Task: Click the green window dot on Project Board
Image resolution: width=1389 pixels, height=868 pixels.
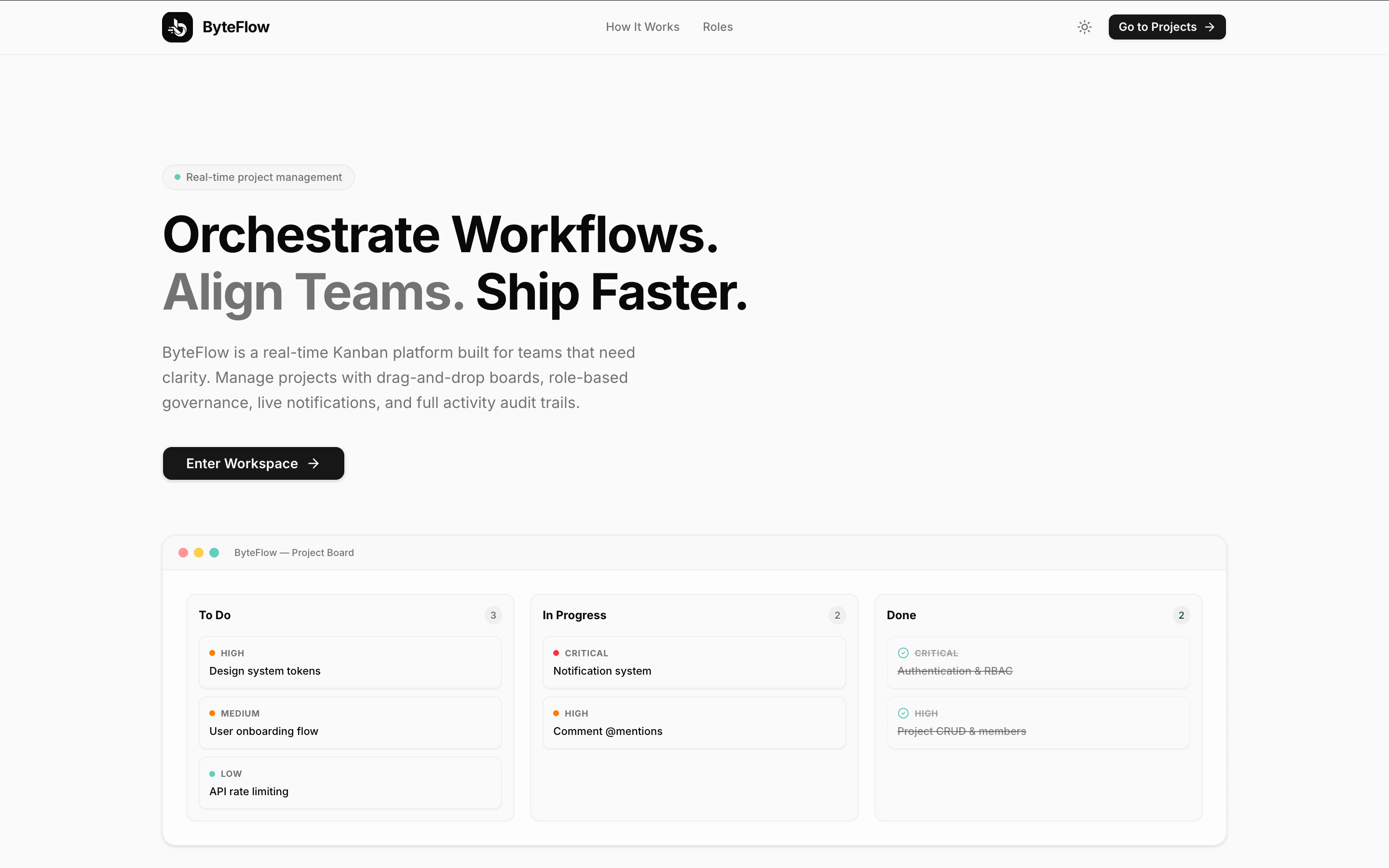Action: (214, 552)
